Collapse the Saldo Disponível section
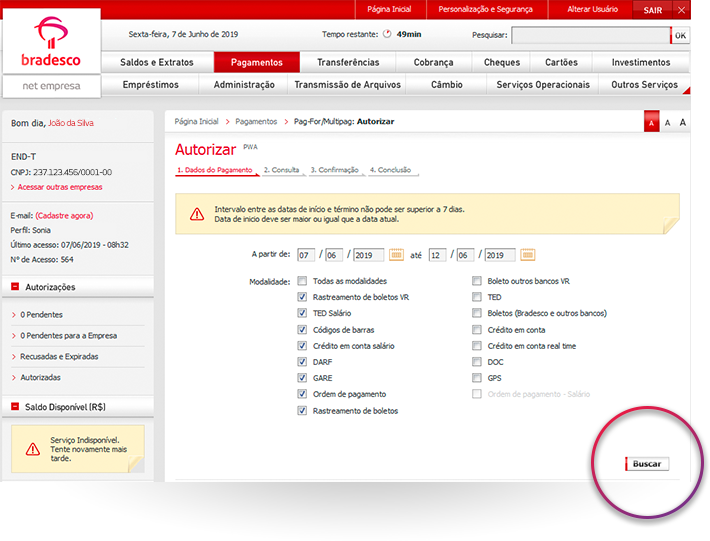This screenshot has width=710, height=541. pos(15,406)
